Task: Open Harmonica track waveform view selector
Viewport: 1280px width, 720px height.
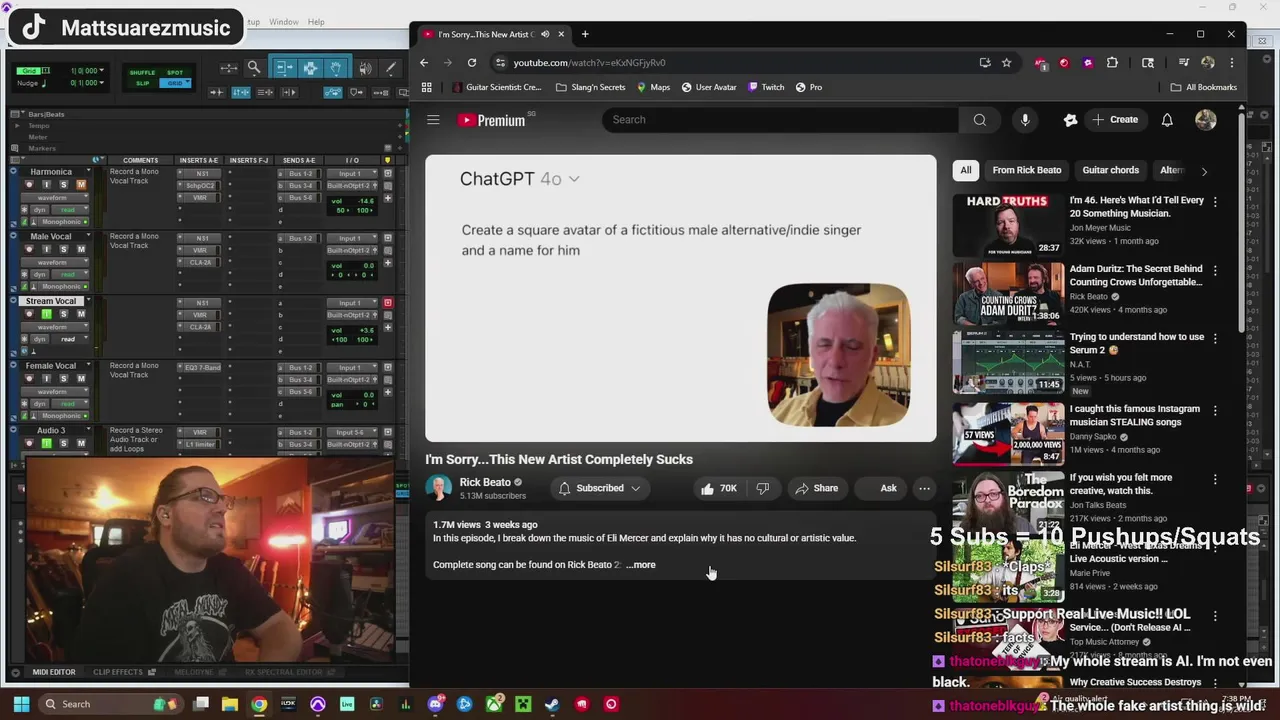Action: [54, 198]
